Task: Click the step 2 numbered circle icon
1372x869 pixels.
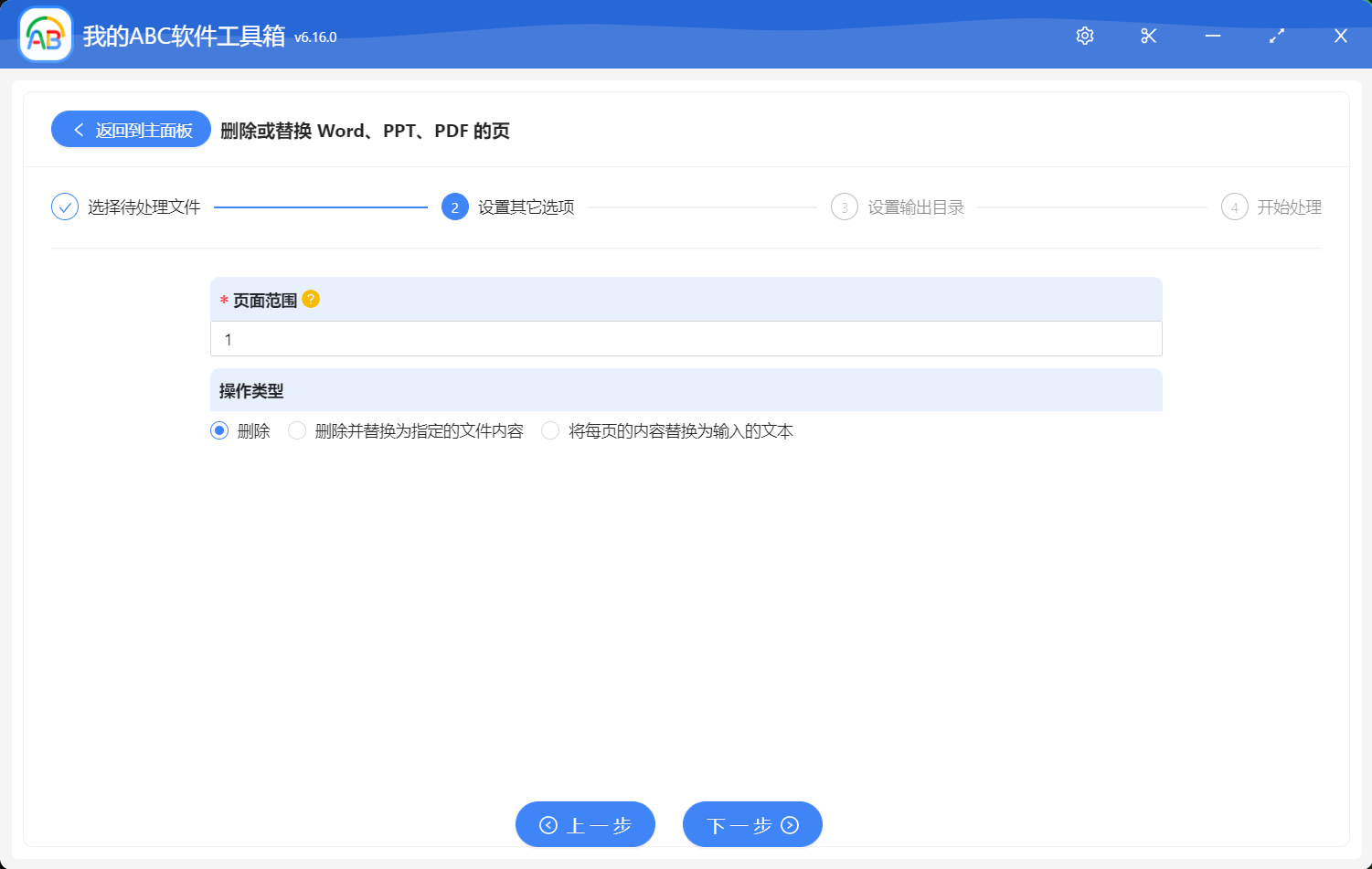Action: pos(454,207)
